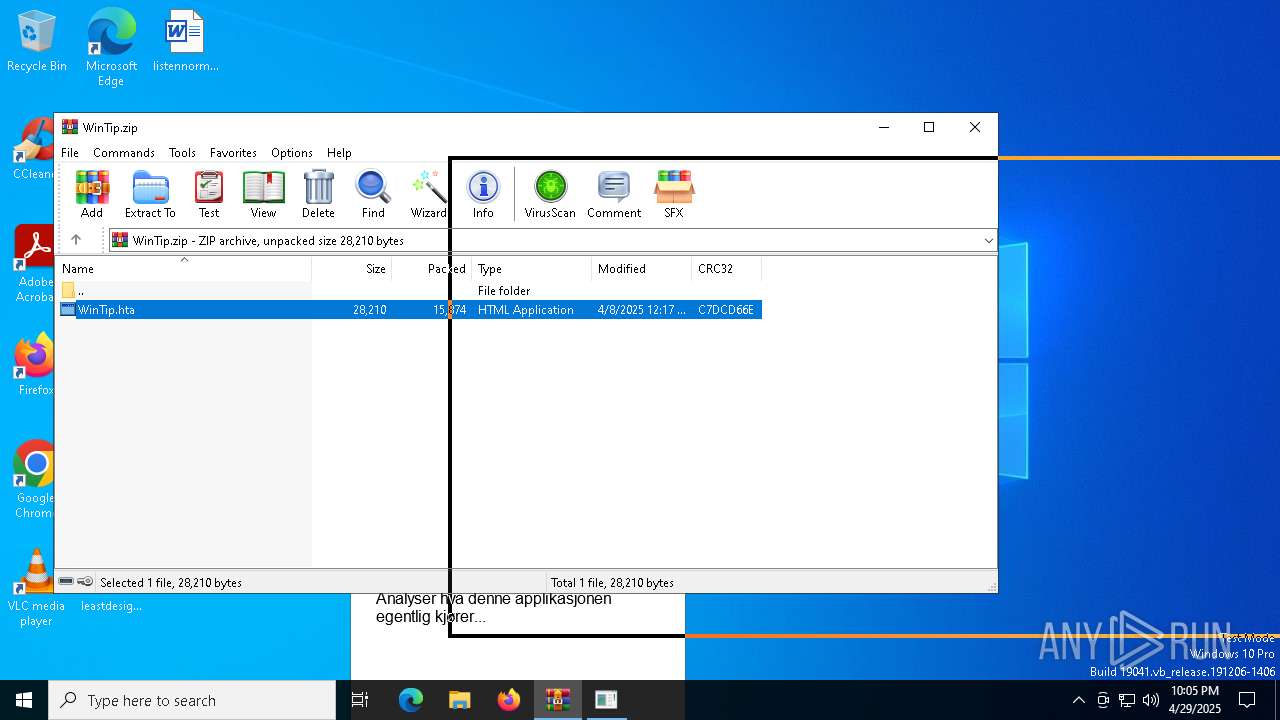Switch to WinRAR taskbar button
1280x720 pixels.
tap(558, 700)
